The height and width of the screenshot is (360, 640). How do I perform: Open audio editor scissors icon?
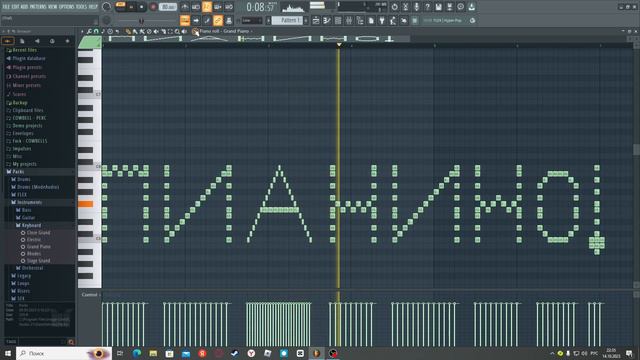click(405, 7)
